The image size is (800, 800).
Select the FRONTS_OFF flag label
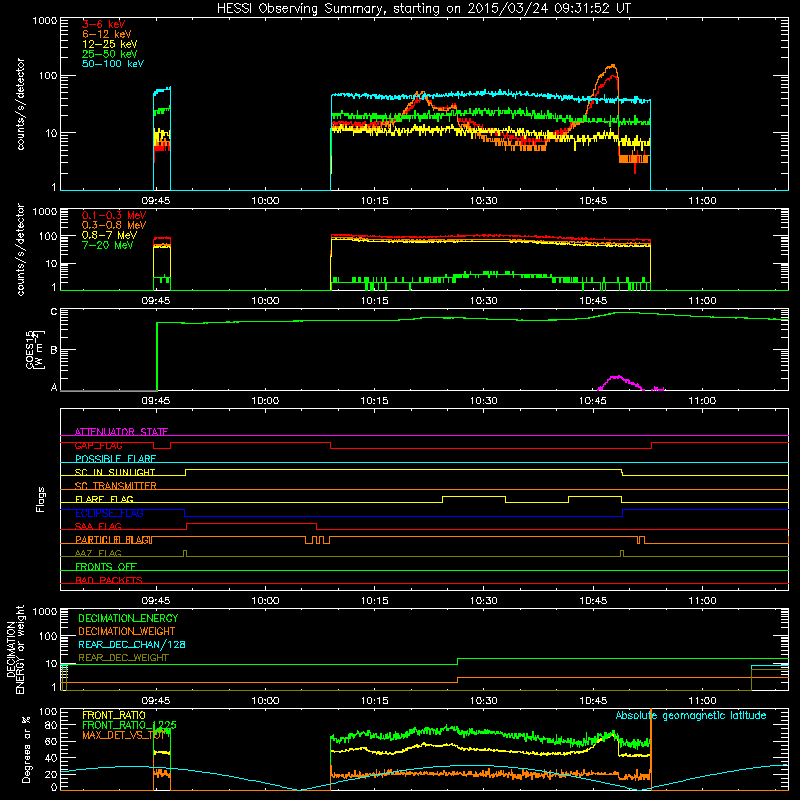click(106, 567)
